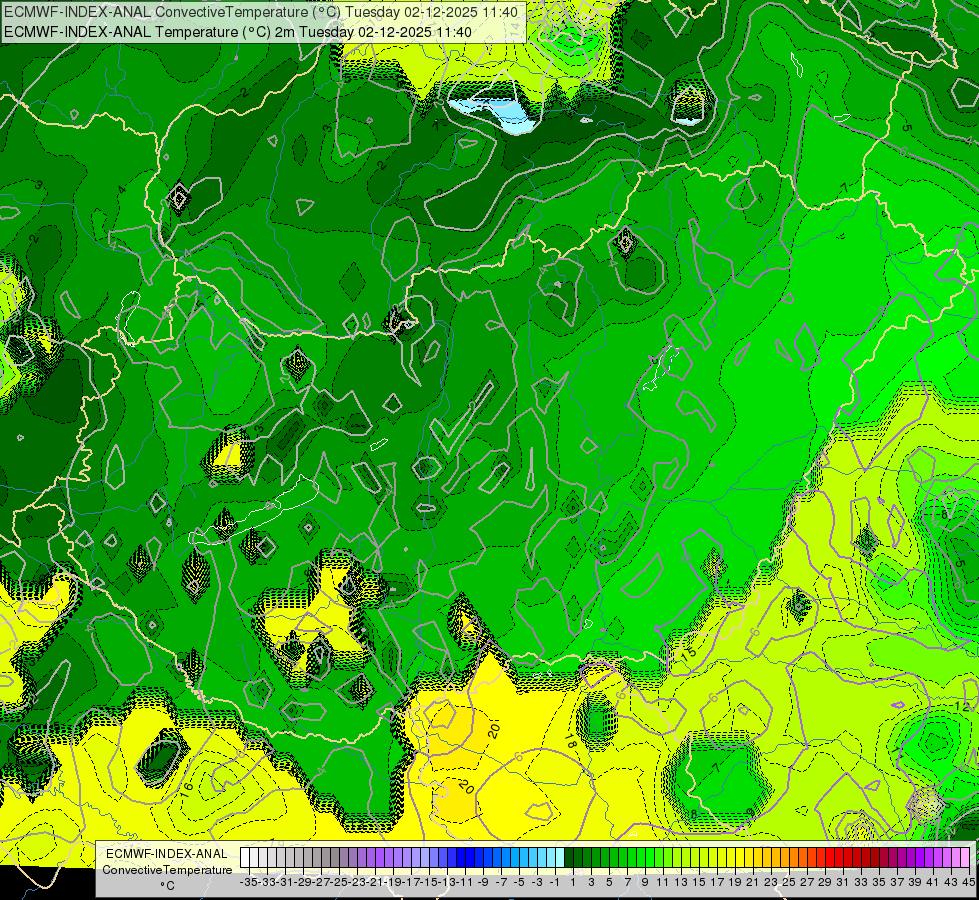
Task: Click the 45 value on the legend scale
Action: pos(968,882)
